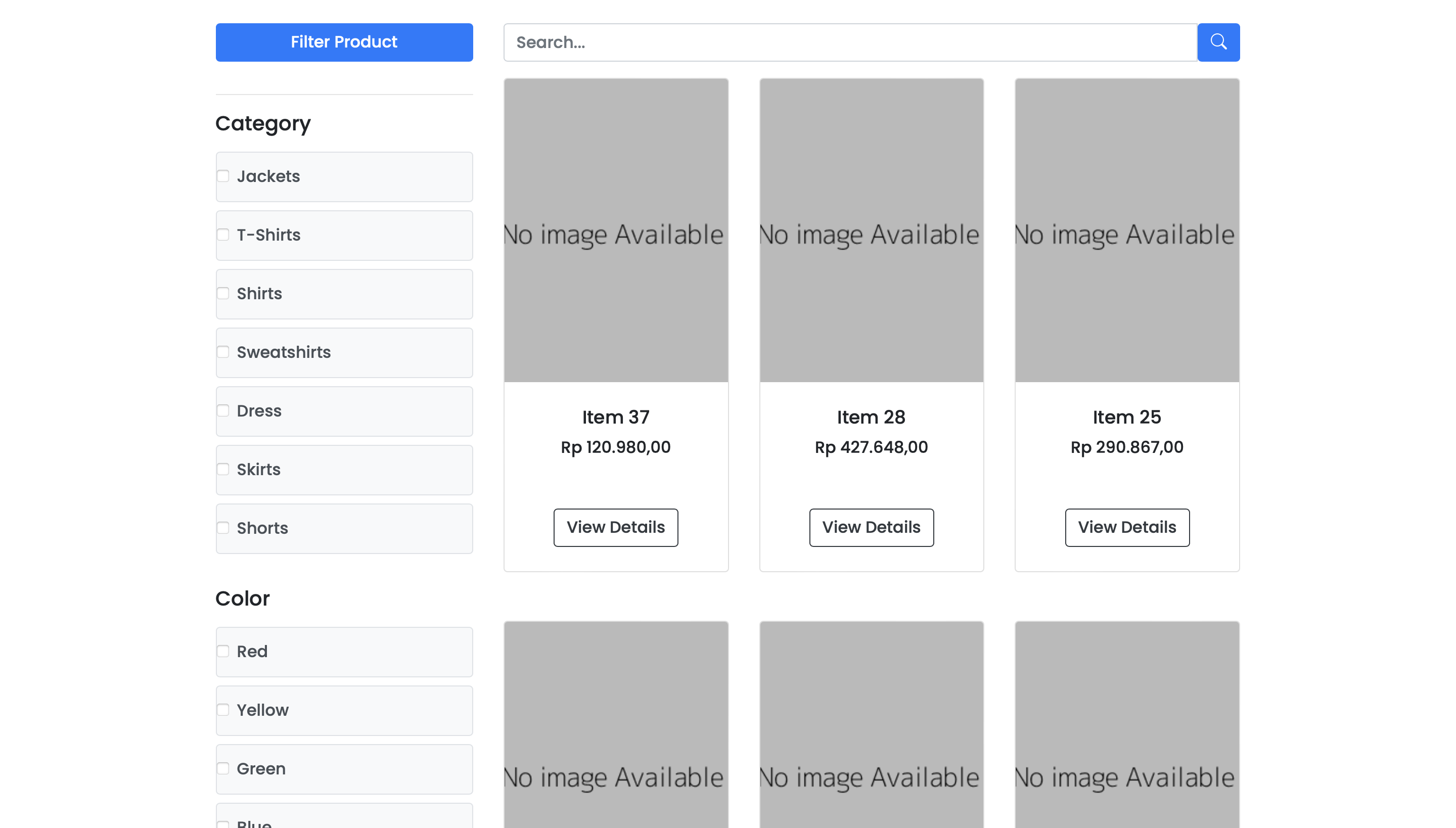Click the Item 28 product name
This screenshot has height=828, width=1456.
pos(872,417)
